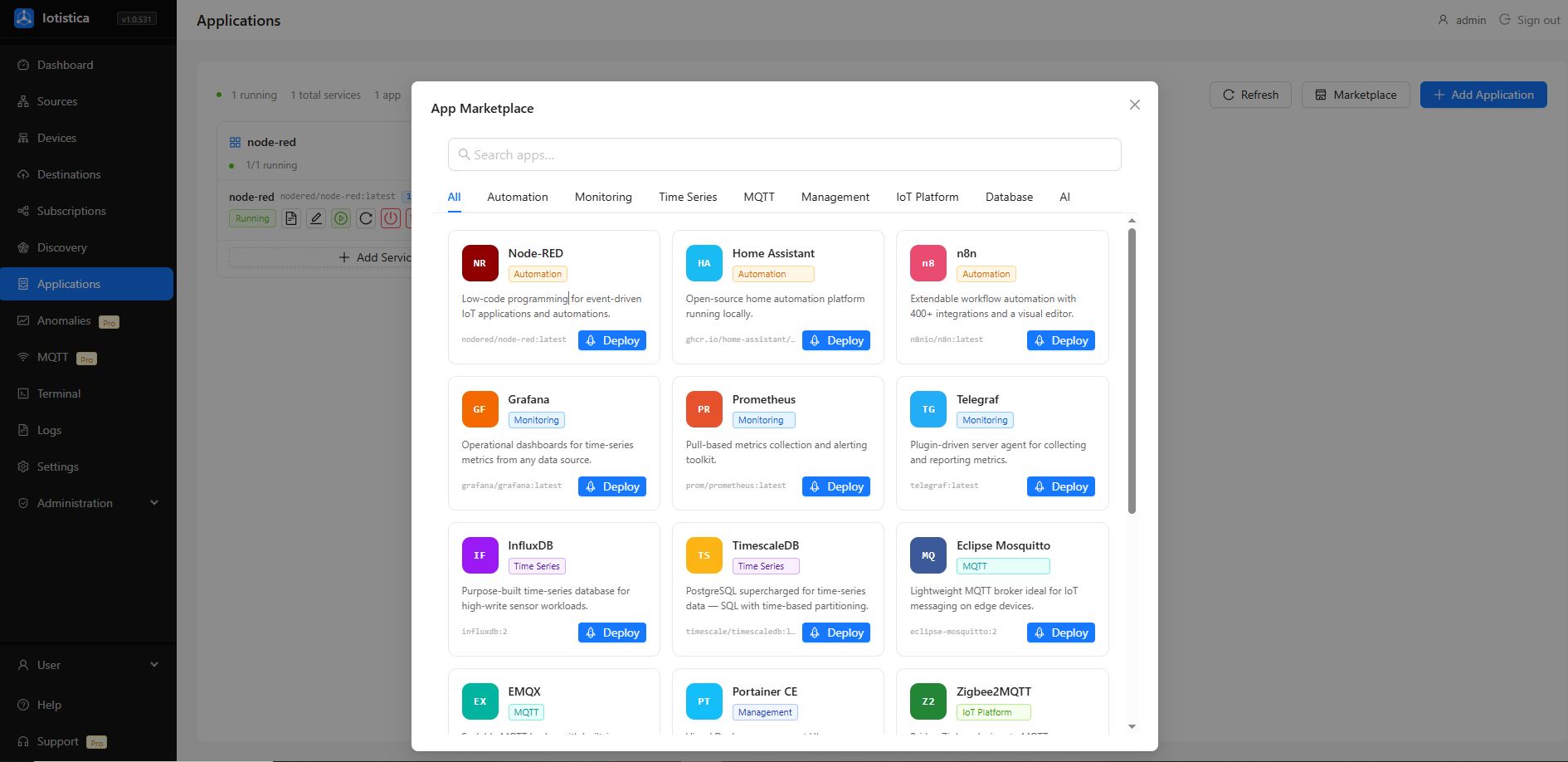
Task: Click the node-red service logs document icon
Action: pos(291,218)
